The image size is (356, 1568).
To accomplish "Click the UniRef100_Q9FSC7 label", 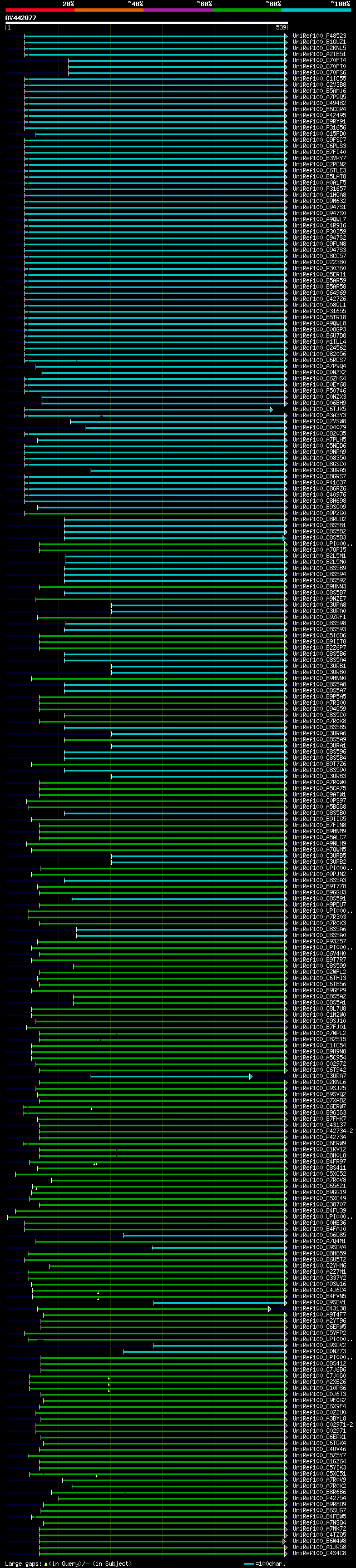I will 319,140.
